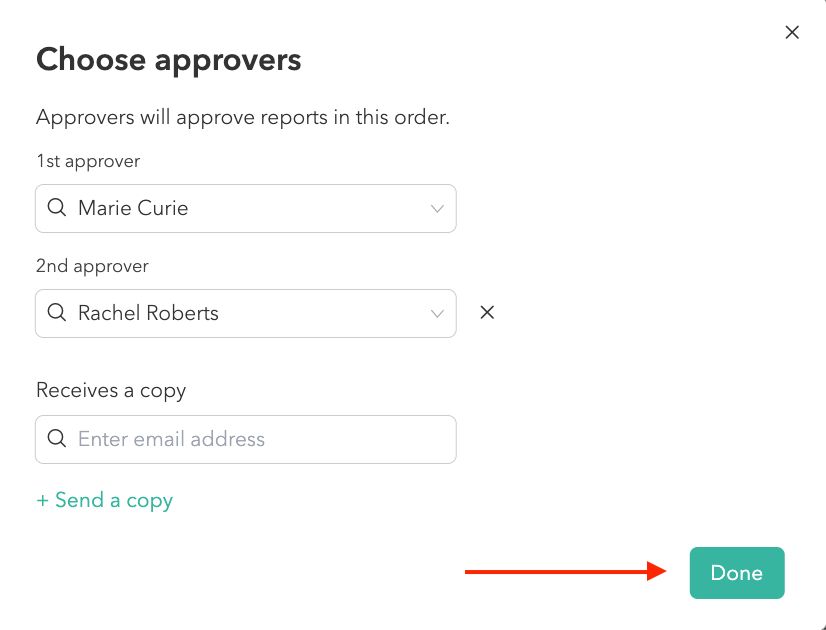Click the email field search icon
This screenshot has height=630, width=826.
tap(57, 439)
